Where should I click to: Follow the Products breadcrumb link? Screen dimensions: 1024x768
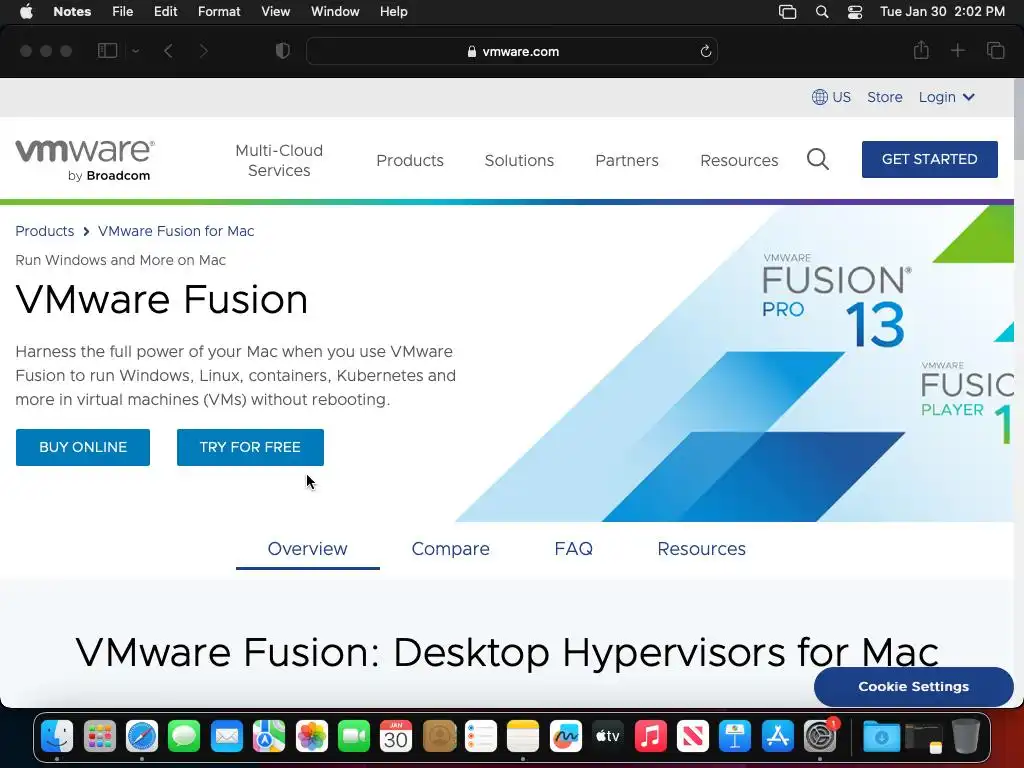pyautogui.click(x=44, y=231)
